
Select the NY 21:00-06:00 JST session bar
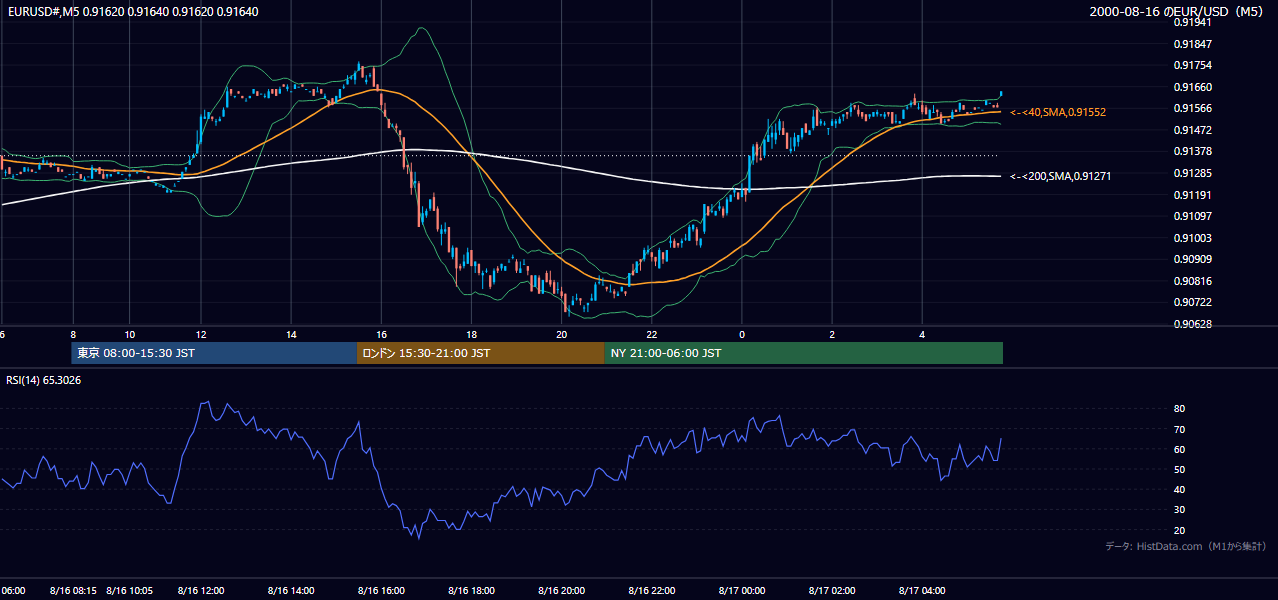[x=804, y=353]
